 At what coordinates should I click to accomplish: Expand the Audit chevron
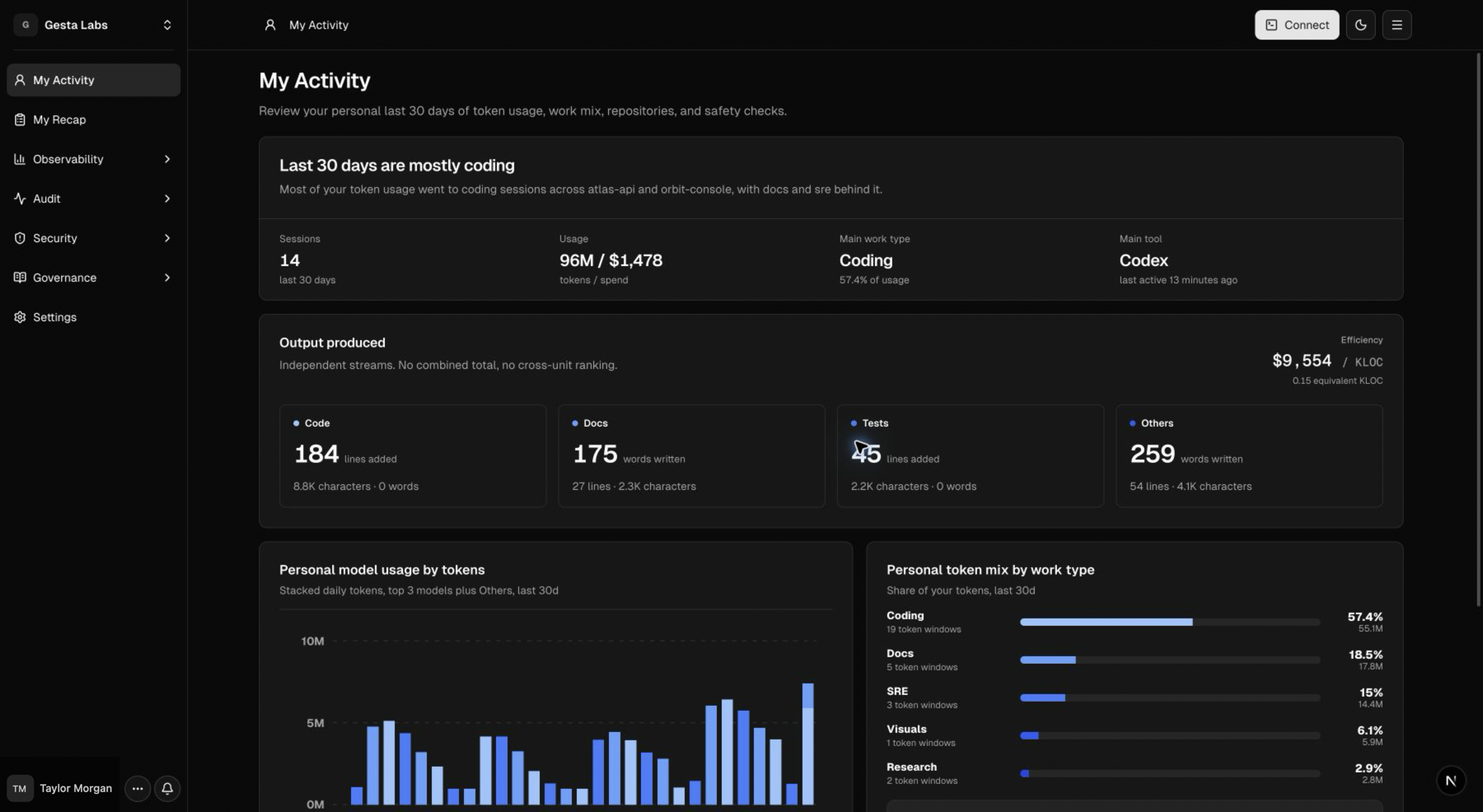tap(167, 198)
